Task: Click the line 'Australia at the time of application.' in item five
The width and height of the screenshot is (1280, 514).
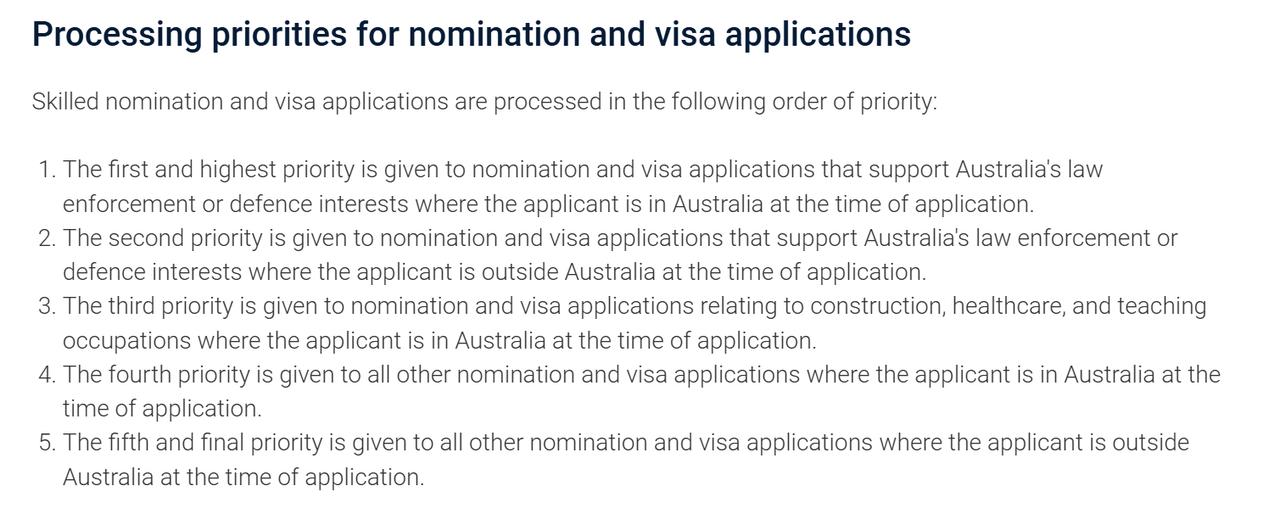Action: (x=243, y=477)
